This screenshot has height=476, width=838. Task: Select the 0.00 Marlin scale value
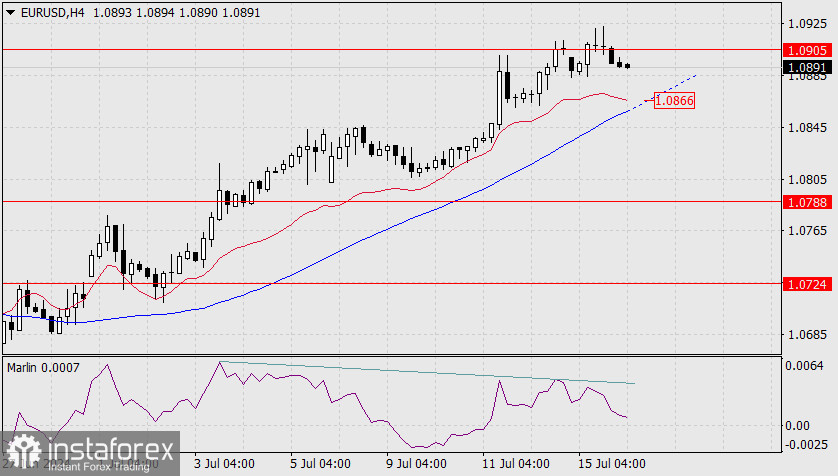point(797,426)
